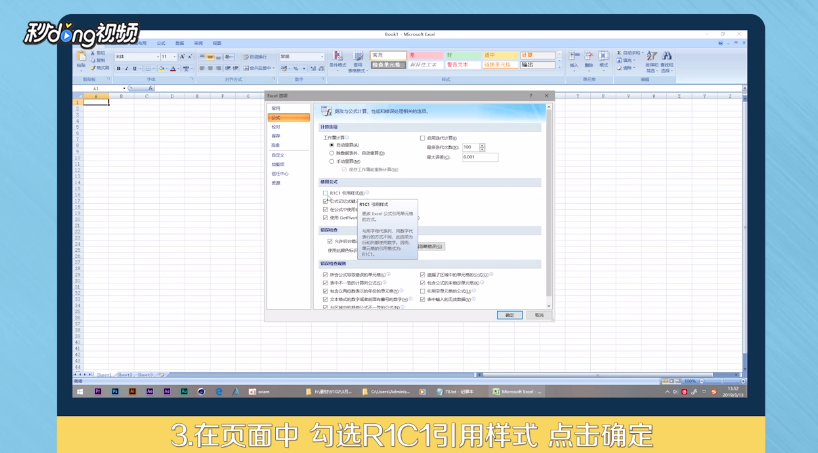Click the Microsoft Excel taskbar button

518,391
